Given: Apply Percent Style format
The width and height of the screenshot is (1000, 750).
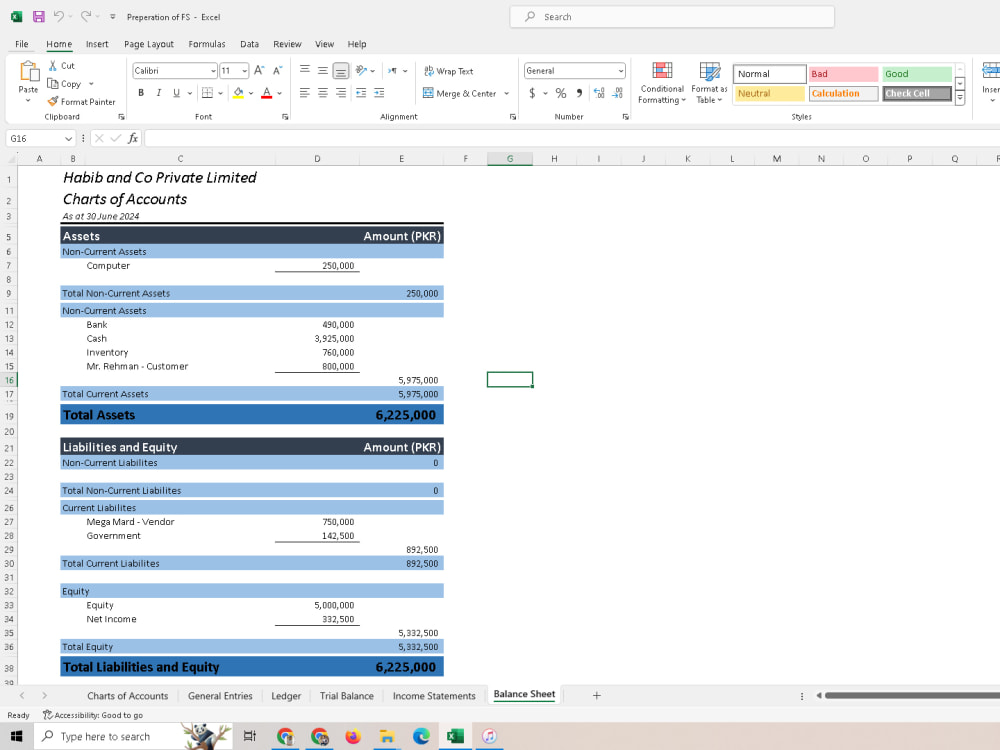Looking at the screenshot, I should pos(561,93).
